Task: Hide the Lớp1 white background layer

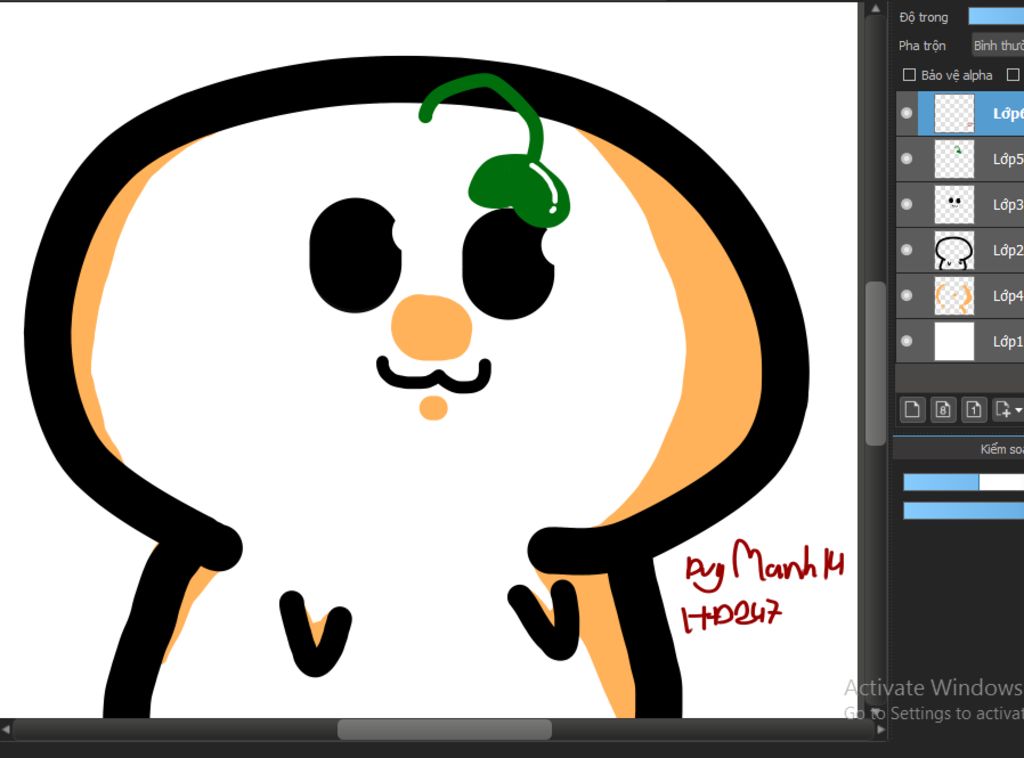Action: (x=906, y=341)
